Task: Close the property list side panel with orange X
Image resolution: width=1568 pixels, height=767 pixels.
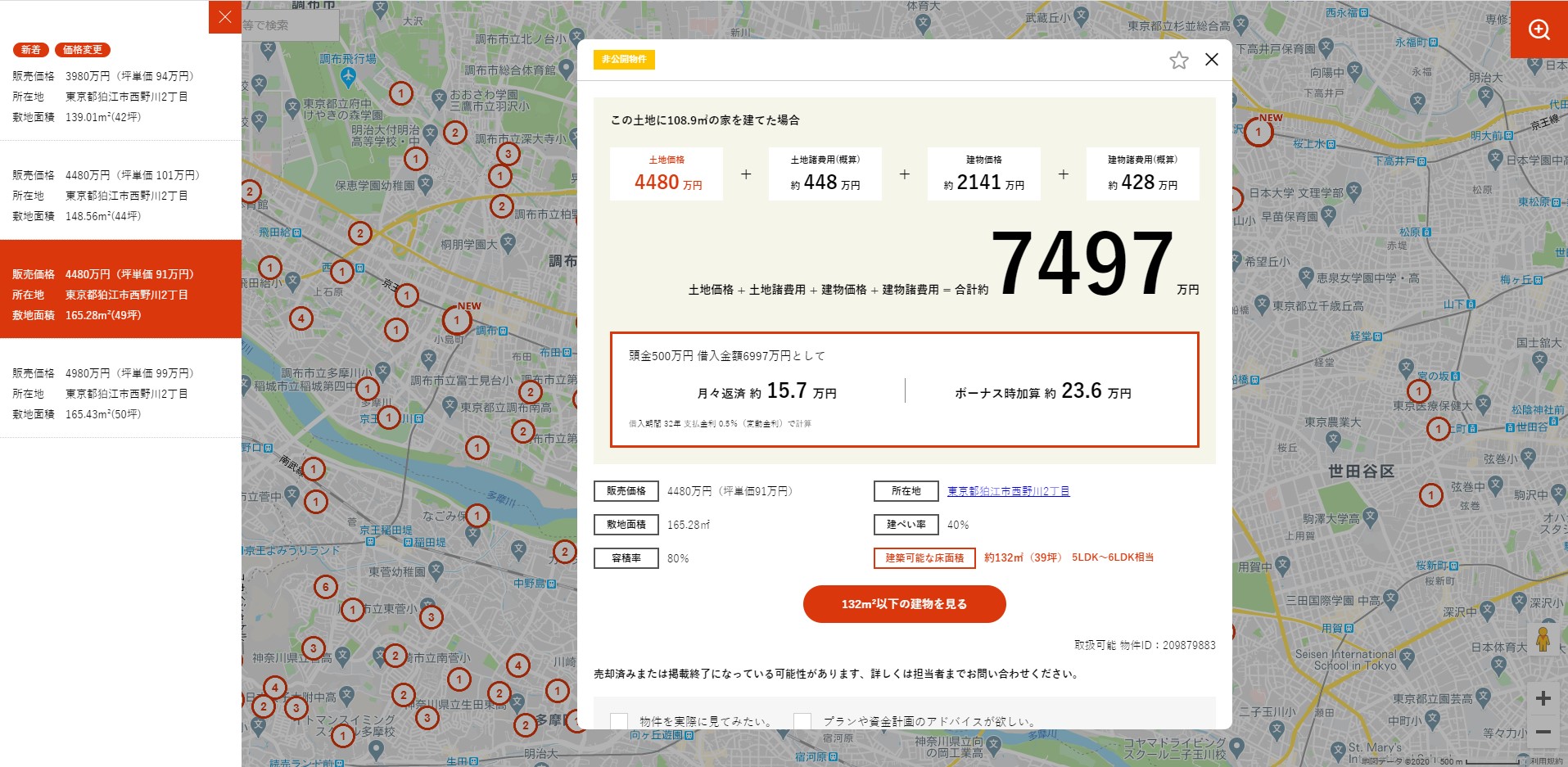Action: 225,17
